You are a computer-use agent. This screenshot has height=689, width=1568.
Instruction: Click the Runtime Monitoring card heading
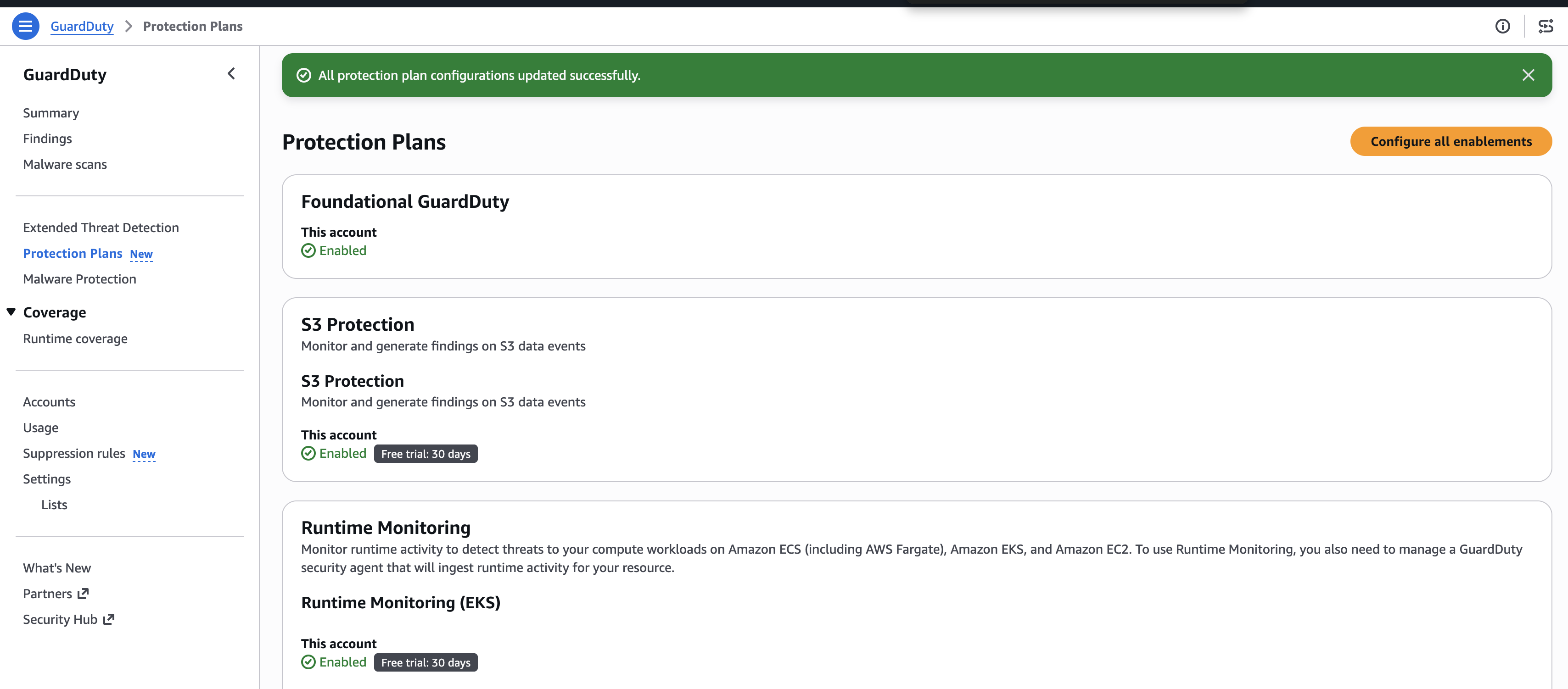tap(386, 527)
